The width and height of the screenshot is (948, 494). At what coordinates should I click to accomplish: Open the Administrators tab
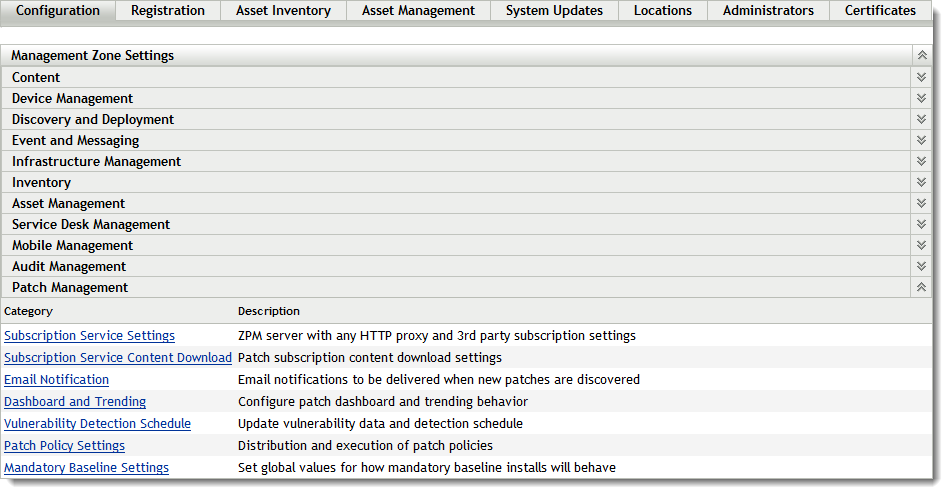768,11
